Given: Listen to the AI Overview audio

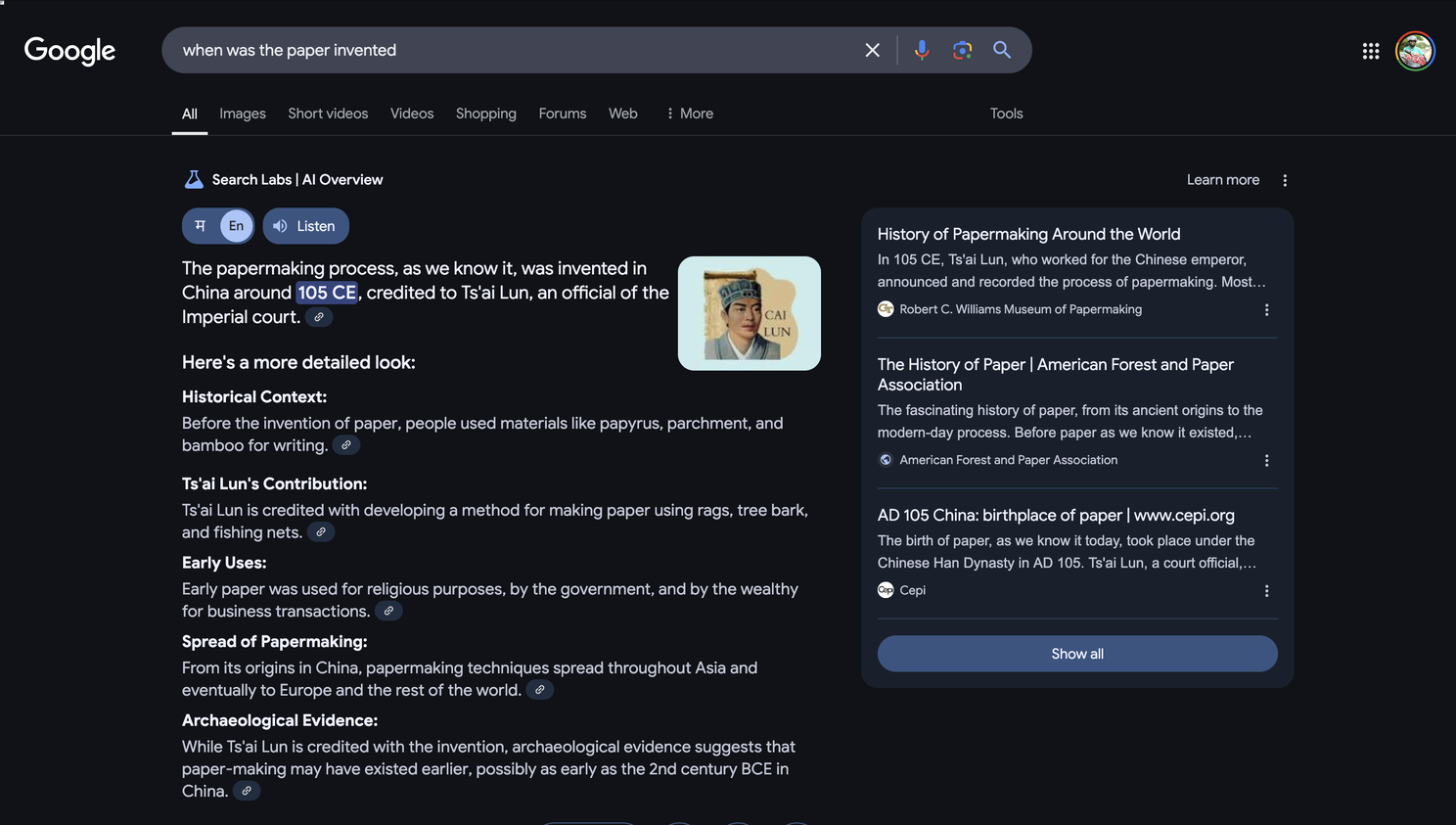Looking at the screenshot, I should [306, 226].
